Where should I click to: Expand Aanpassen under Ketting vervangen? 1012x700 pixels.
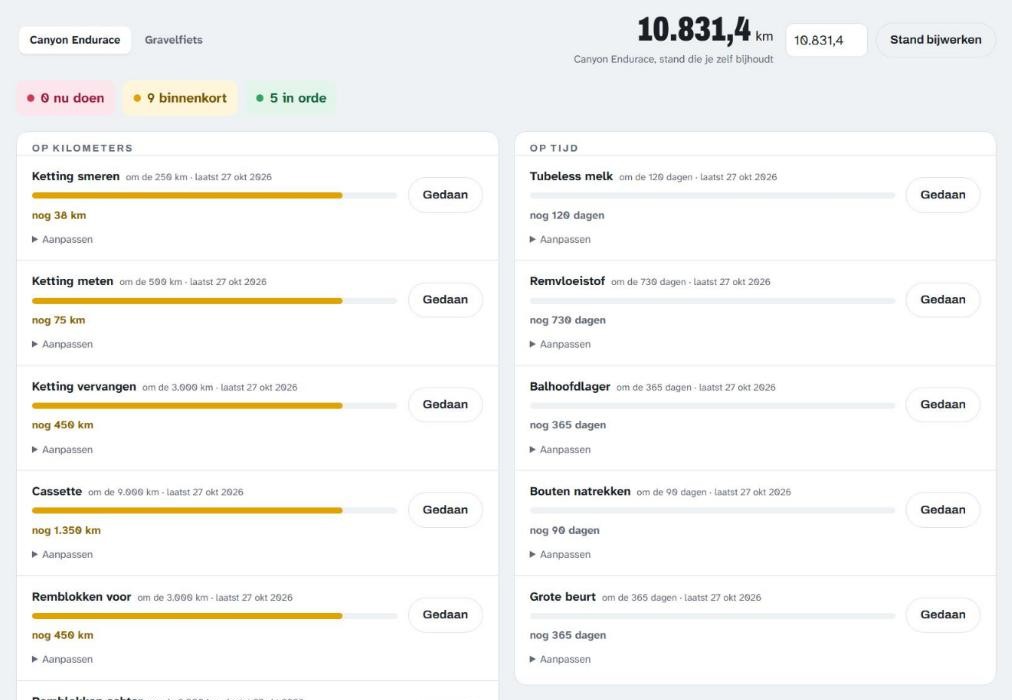point(63,450)
